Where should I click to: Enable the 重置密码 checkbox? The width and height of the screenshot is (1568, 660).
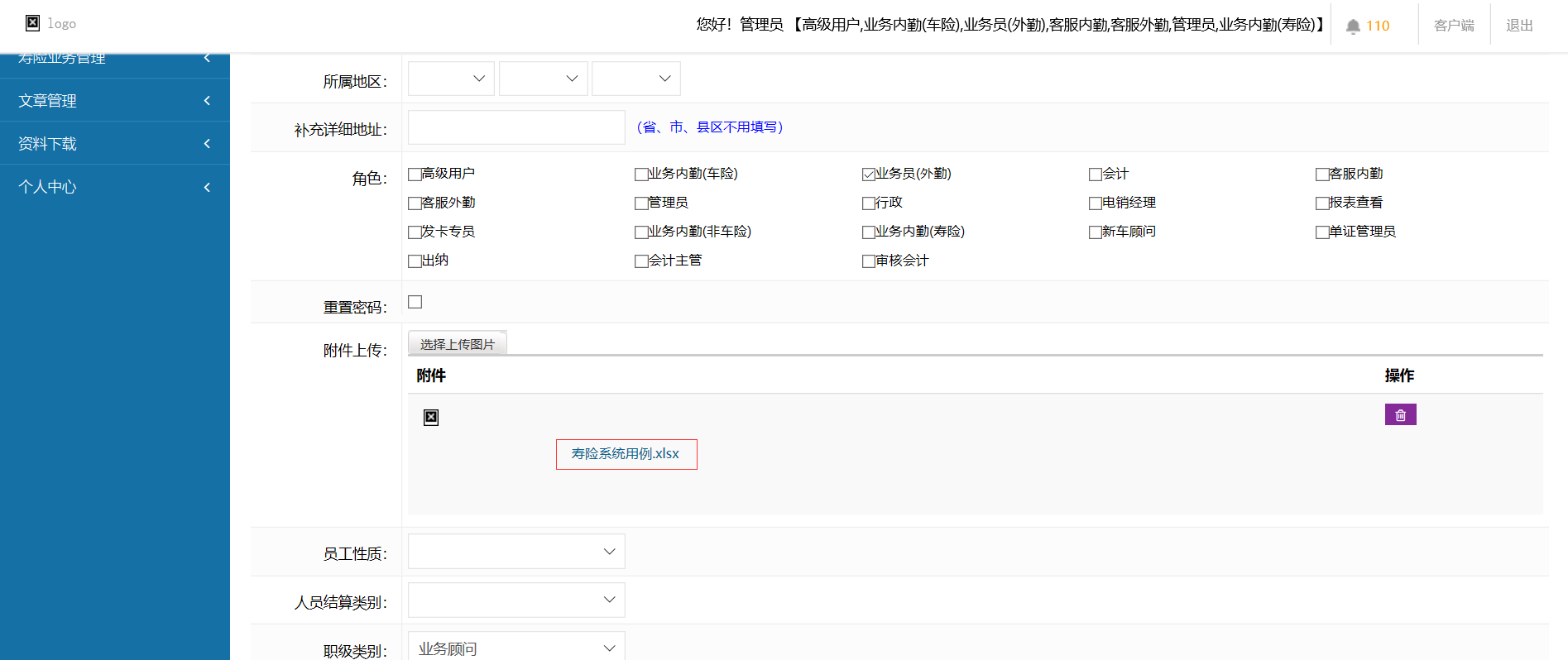(x=415, y=302)
